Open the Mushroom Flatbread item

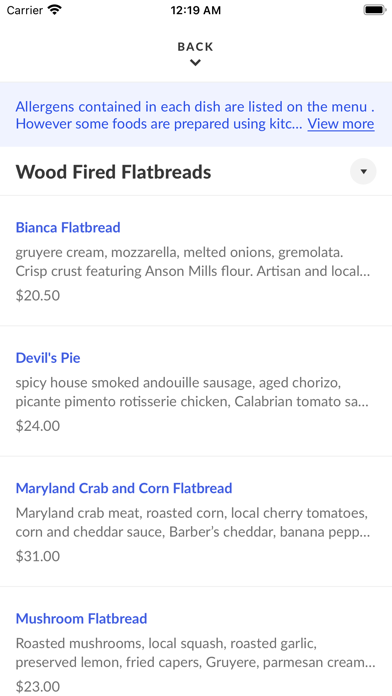[x=81, y=618]
